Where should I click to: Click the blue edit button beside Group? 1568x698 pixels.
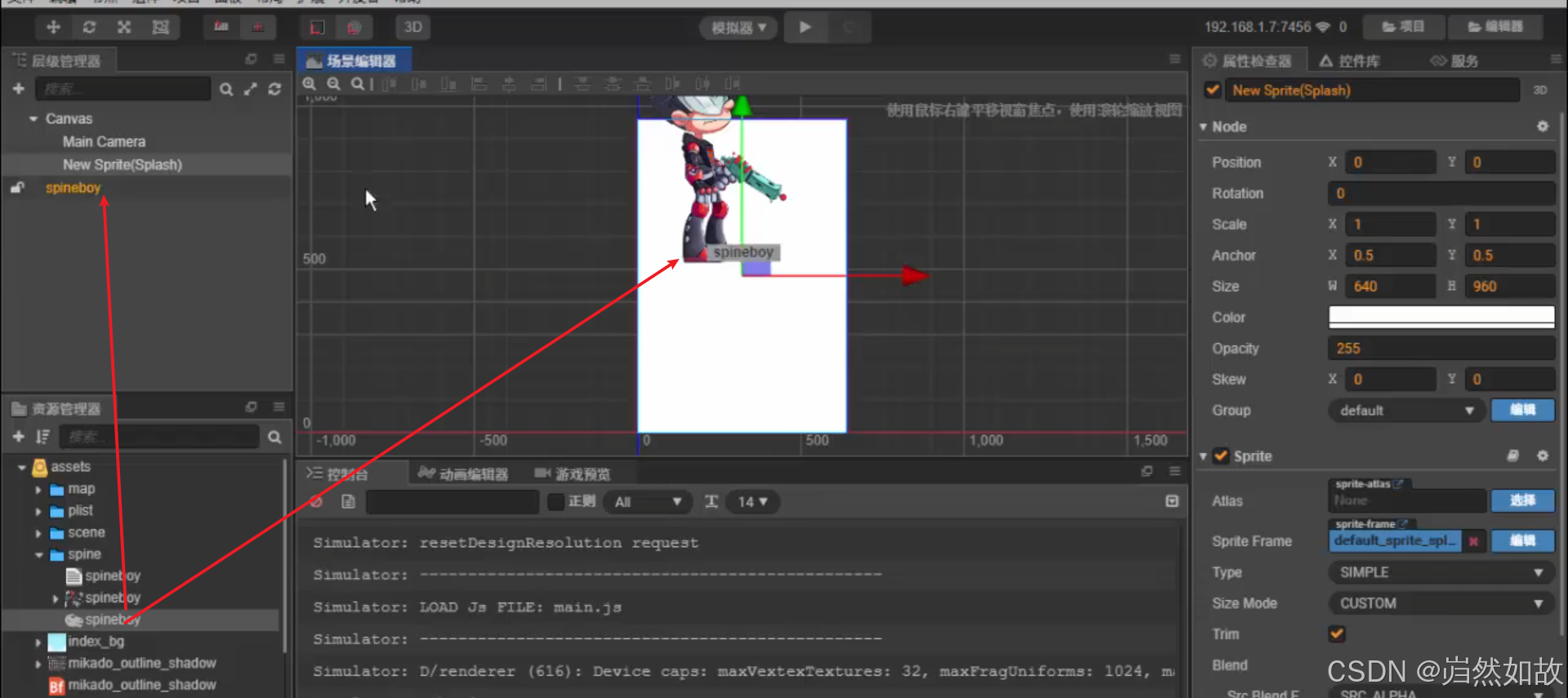pyautogui.click(x=1522, y=411)
